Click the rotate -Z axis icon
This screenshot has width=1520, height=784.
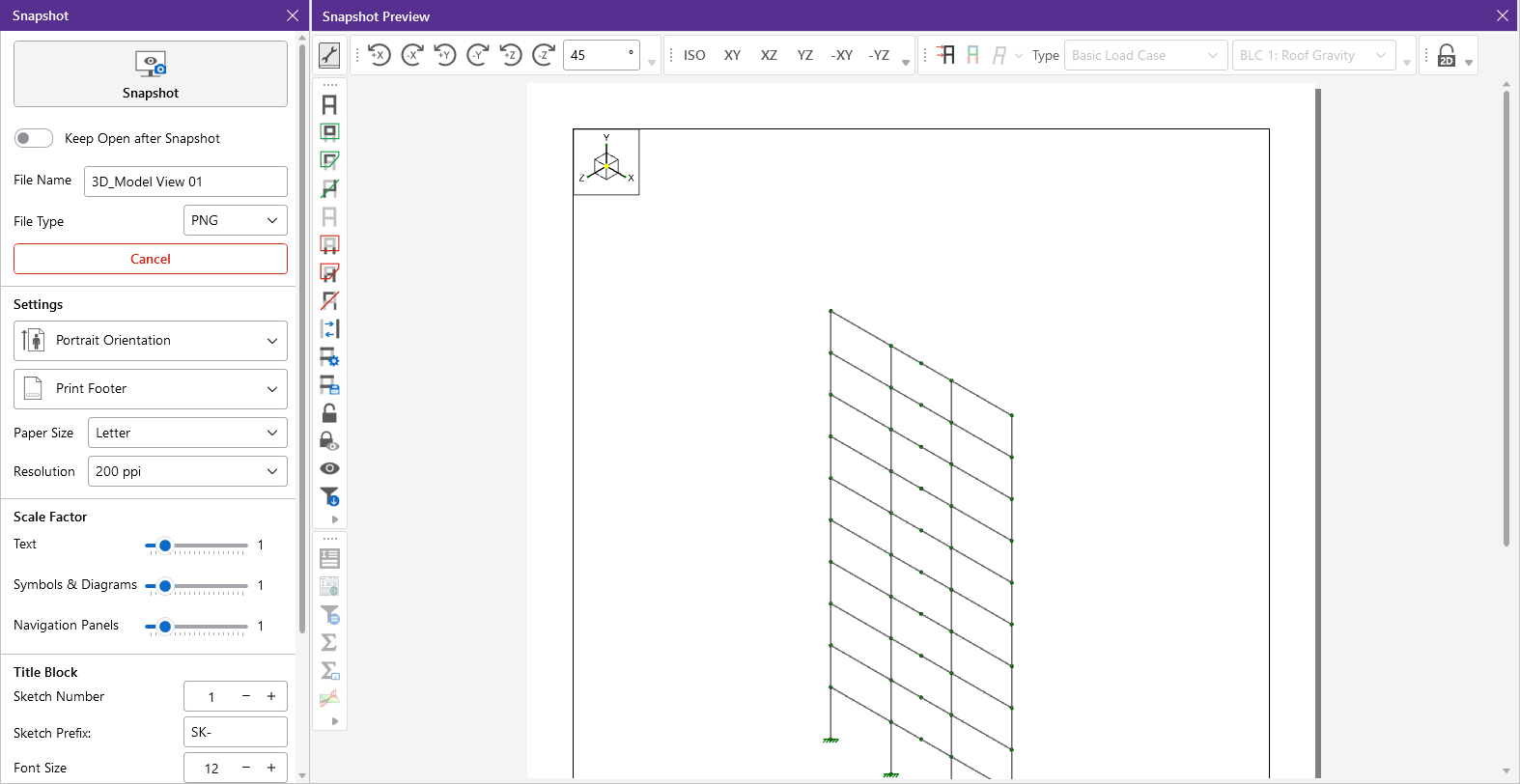[544, 55]
